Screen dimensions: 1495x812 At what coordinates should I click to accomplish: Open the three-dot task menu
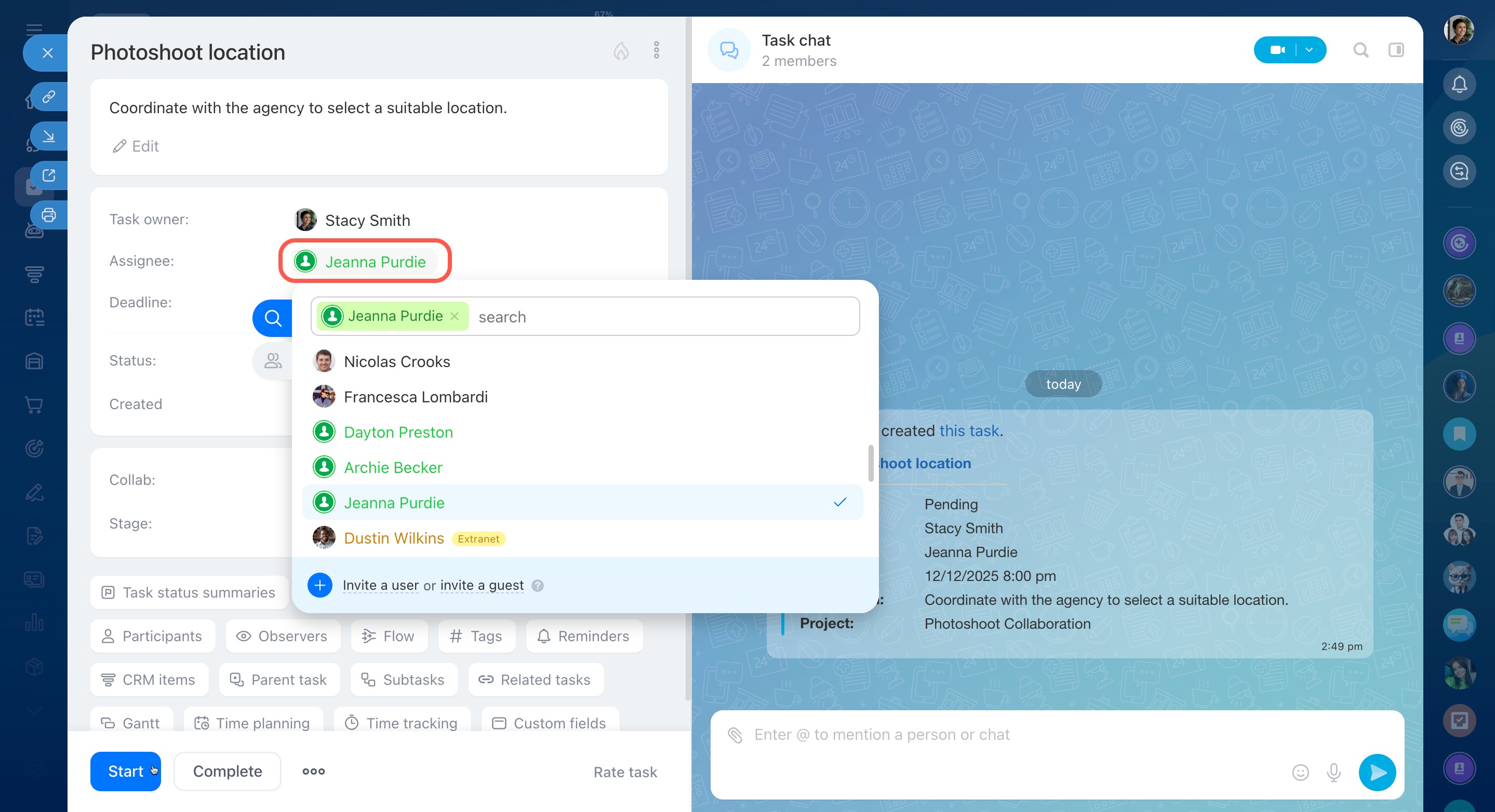coord(657,50)
